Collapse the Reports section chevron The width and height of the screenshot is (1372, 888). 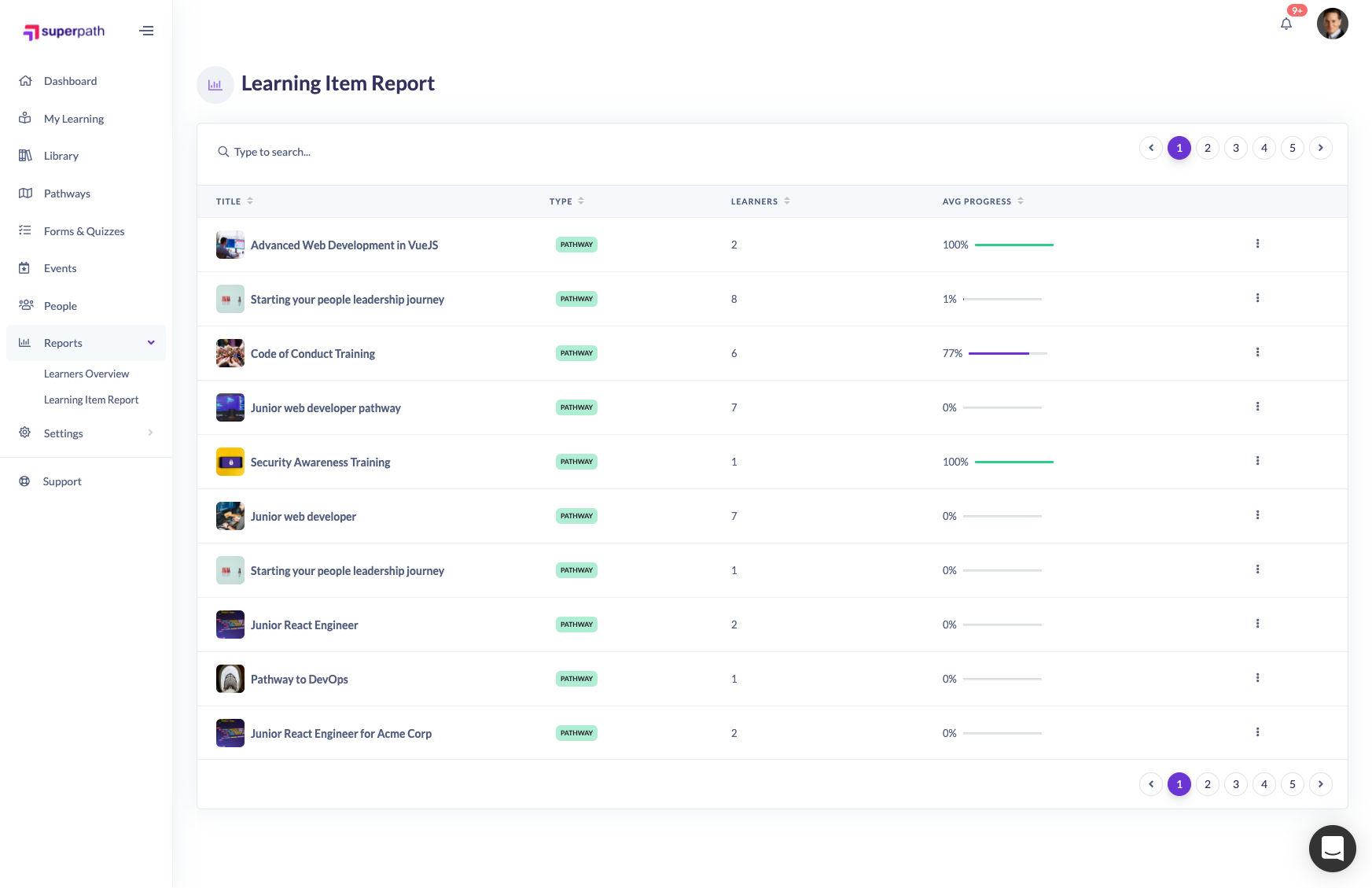coord(150,342)
